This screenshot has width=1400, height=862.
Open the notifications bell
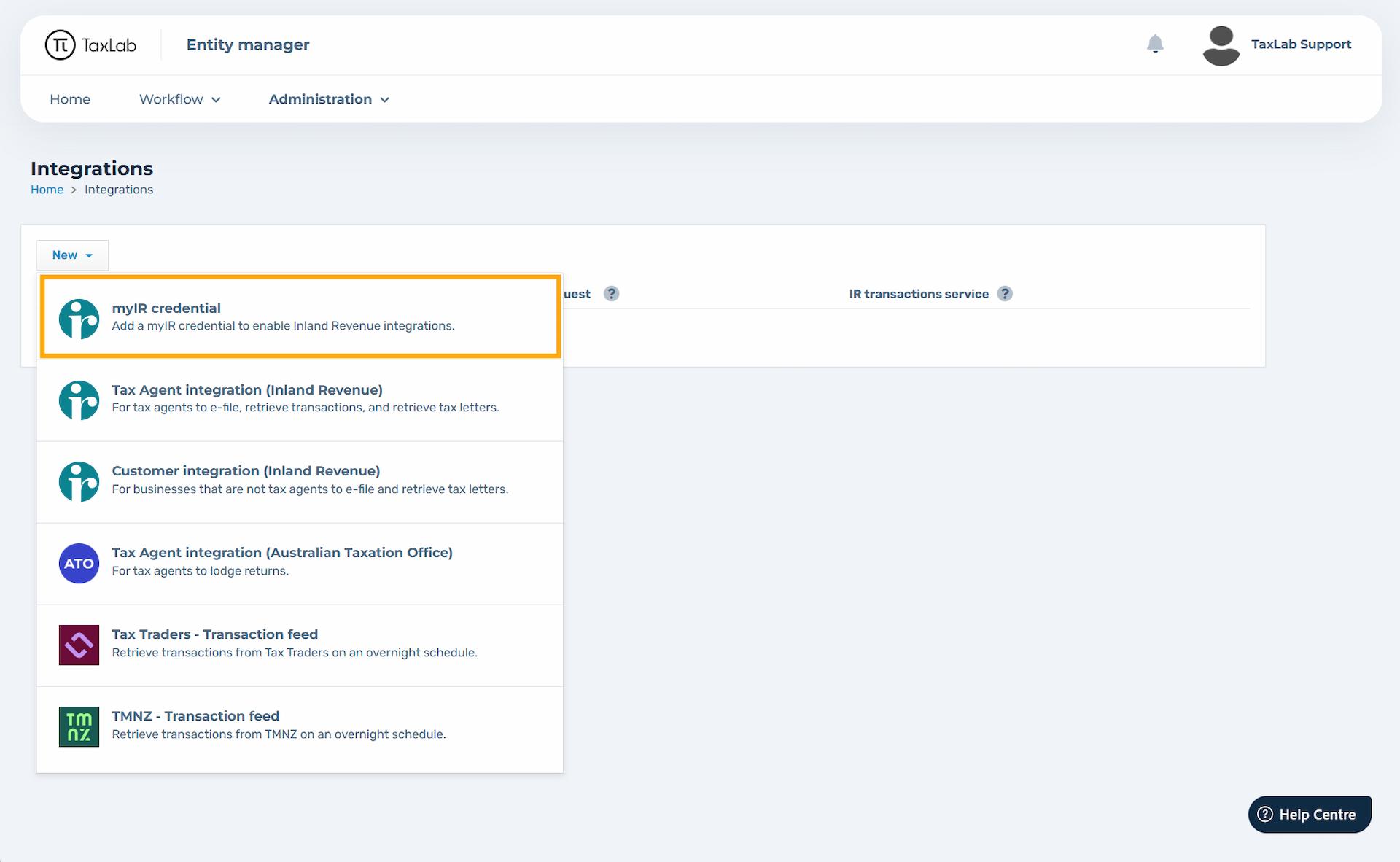tap(1155, 44)
